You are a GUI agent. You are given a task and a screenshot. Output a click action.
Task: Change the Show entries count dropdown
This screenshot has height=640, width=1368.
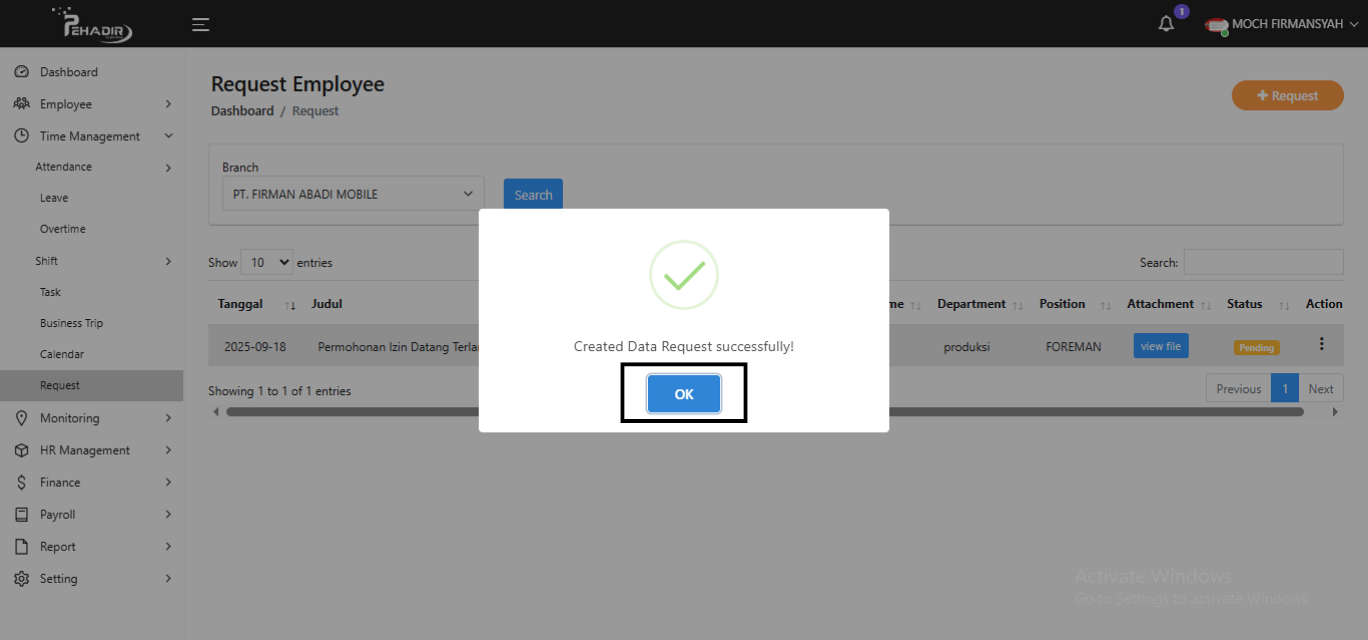(266, 262)
